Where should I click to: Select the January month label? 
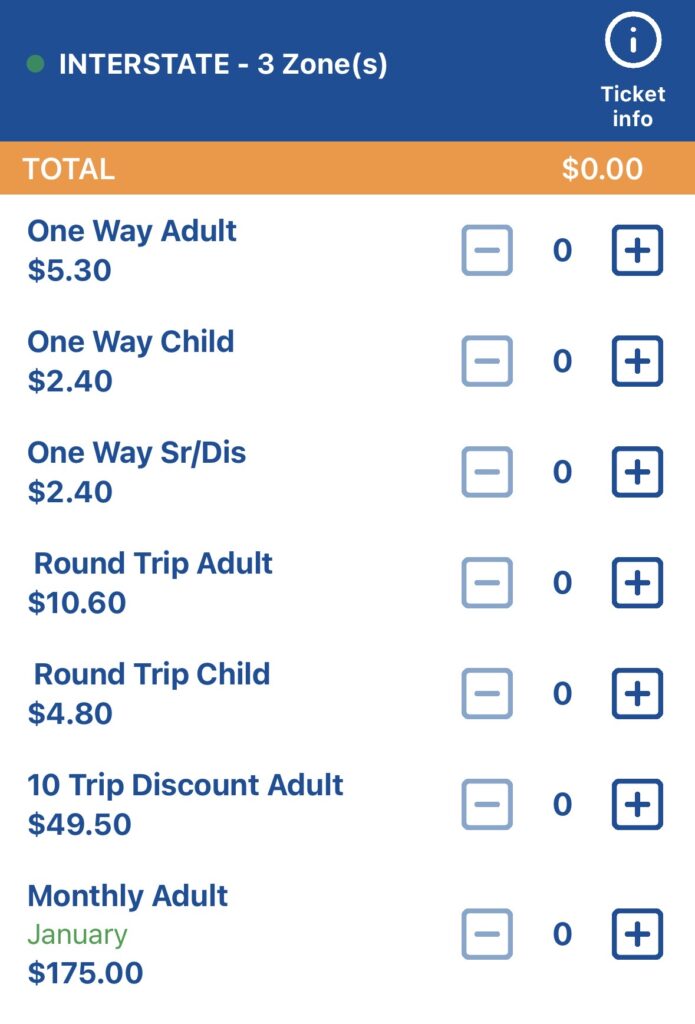point(77,935)
